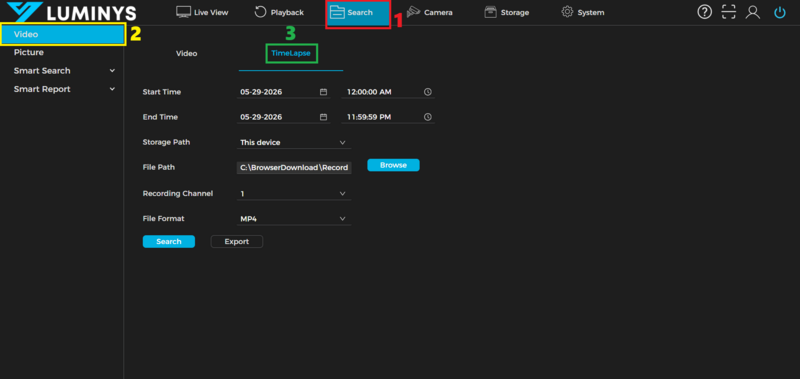
Task: Click the Start Time 12:00:00 AM field
Action: [x=388, y=92]
